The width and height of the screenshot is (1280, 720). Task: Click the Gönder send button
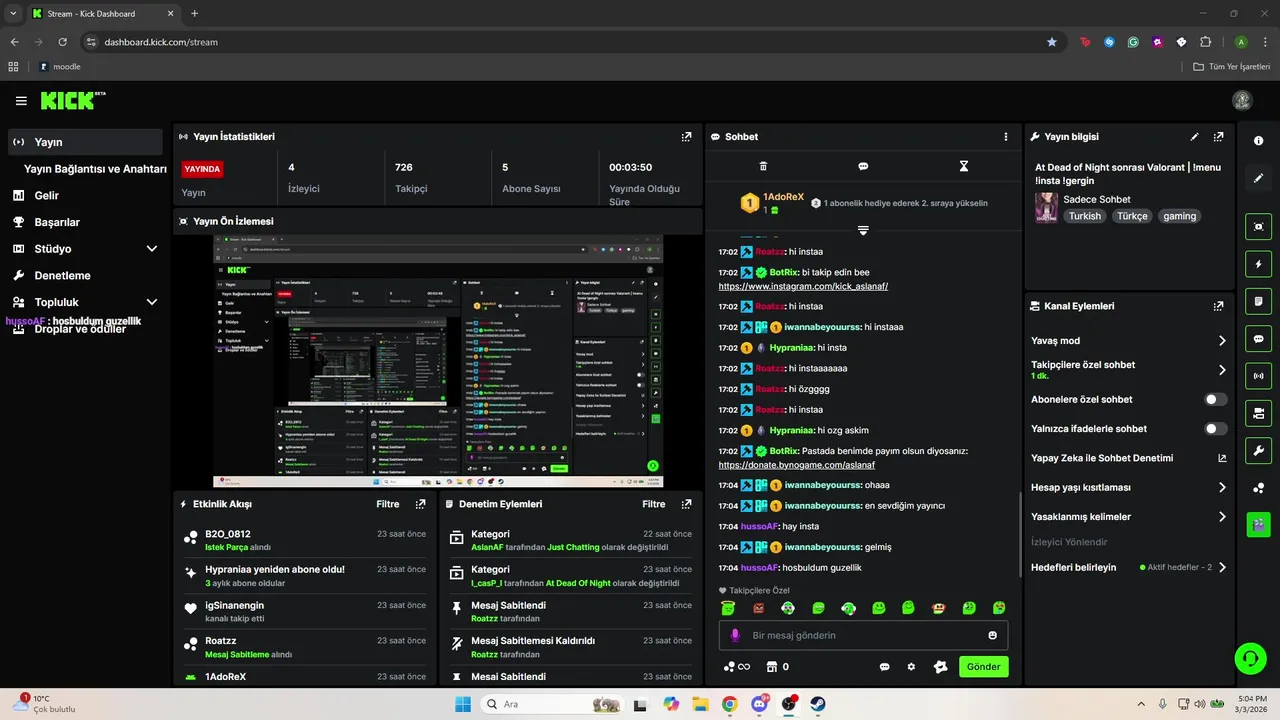pyautogui.click(x=983, y=667)
